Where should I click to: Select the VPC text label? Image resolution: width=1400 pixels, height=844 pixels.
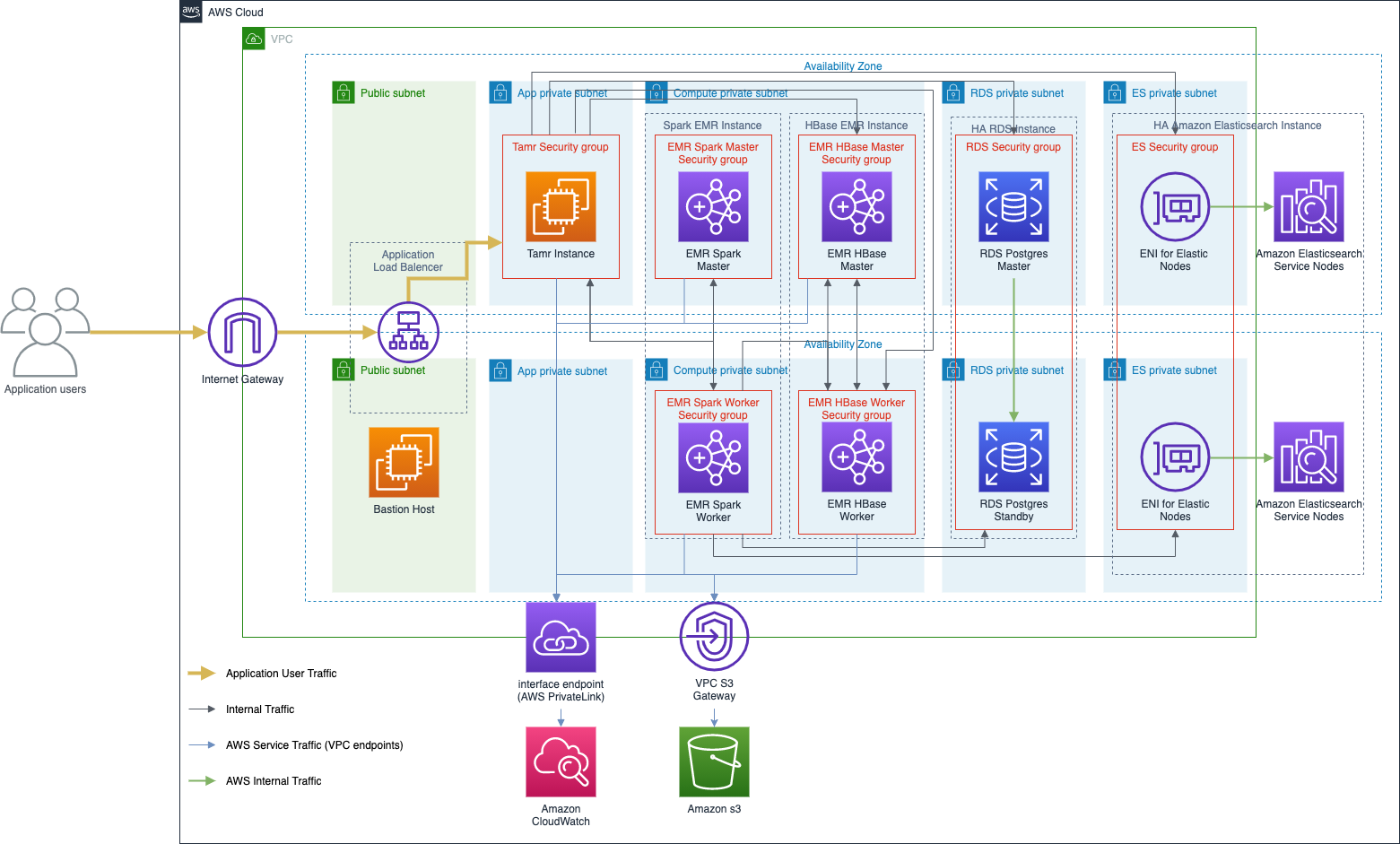pos(282,39)
